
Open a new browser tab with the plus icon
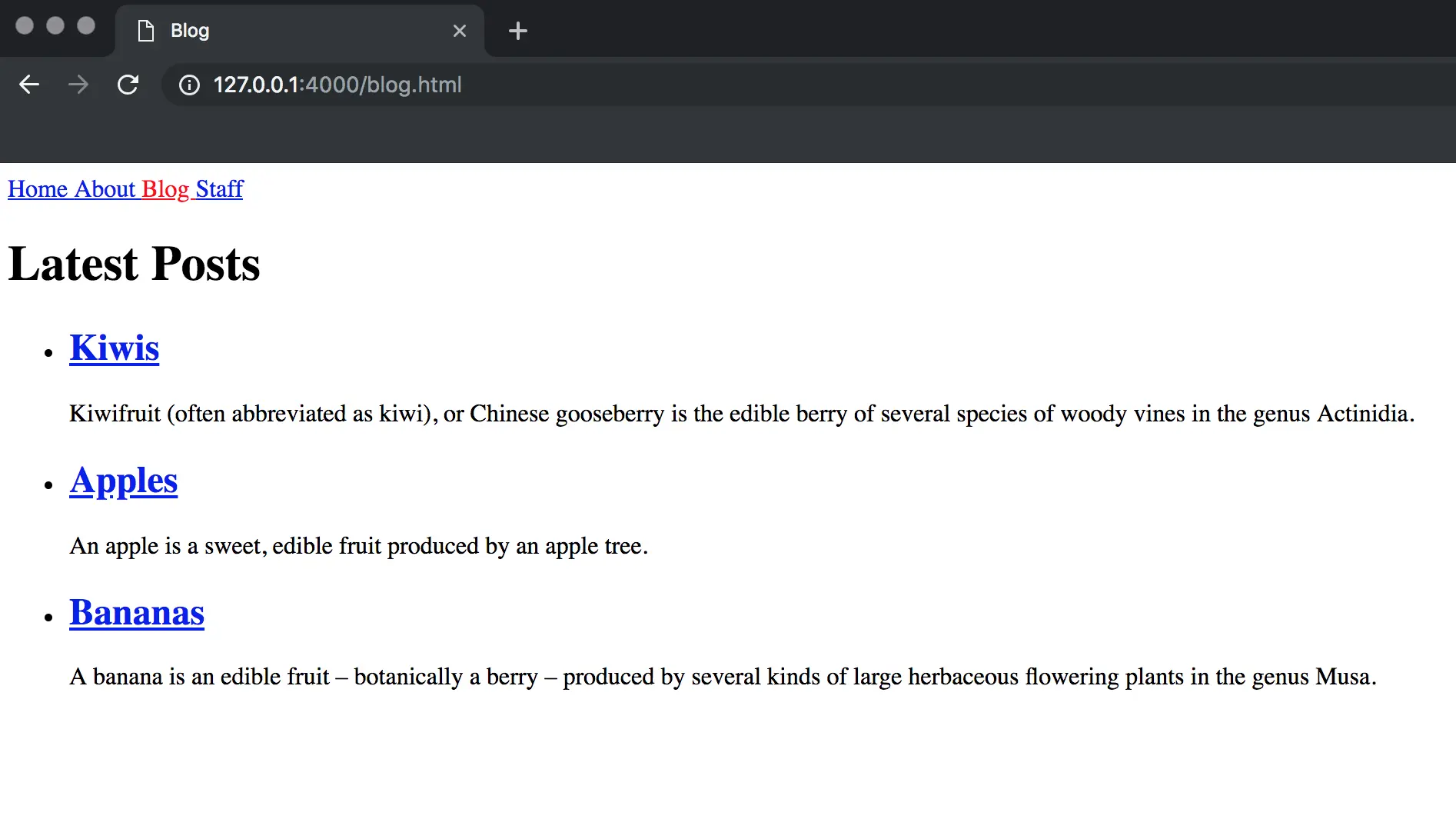click(x=517, y=31)
